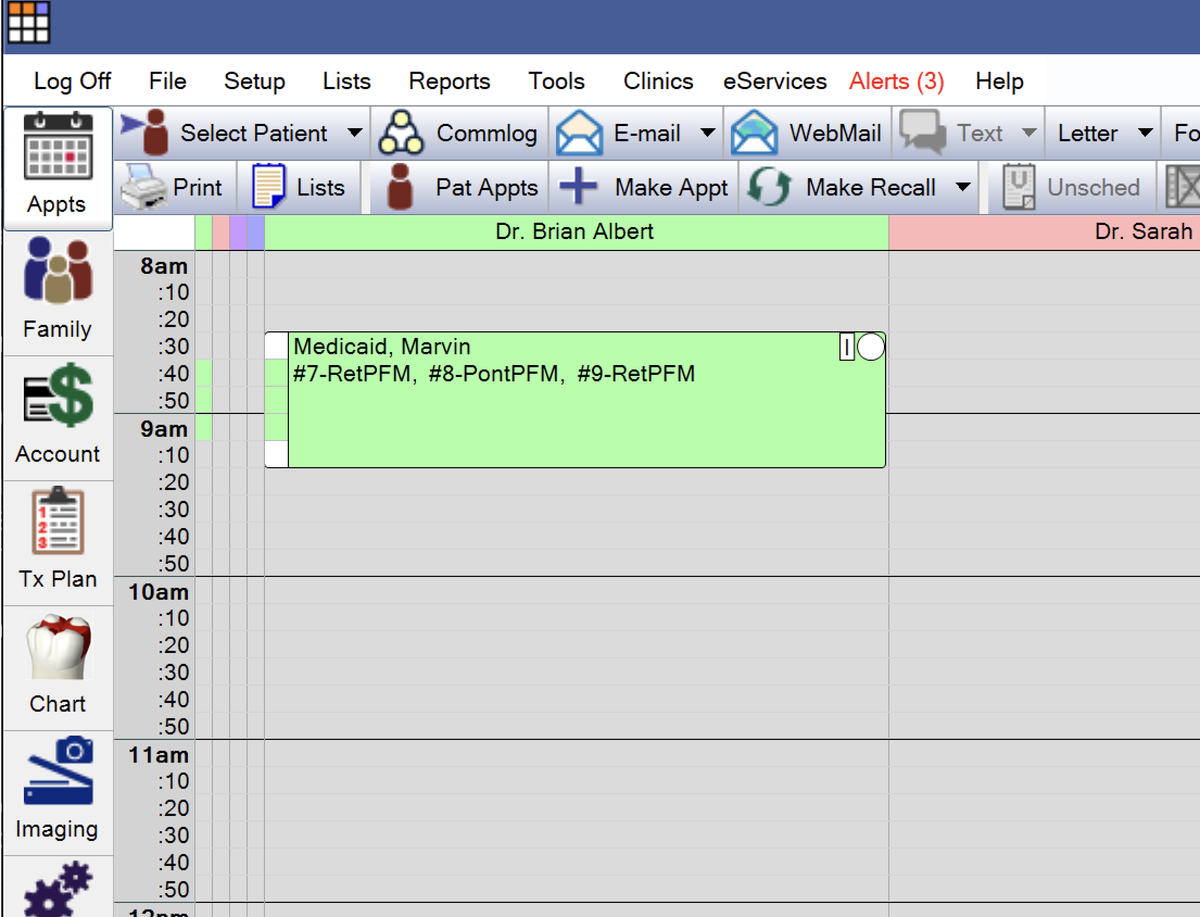Viewport: 1200px width, 917px height.
Task: Click the 10am time label
Action: click(x=157, y=592)
